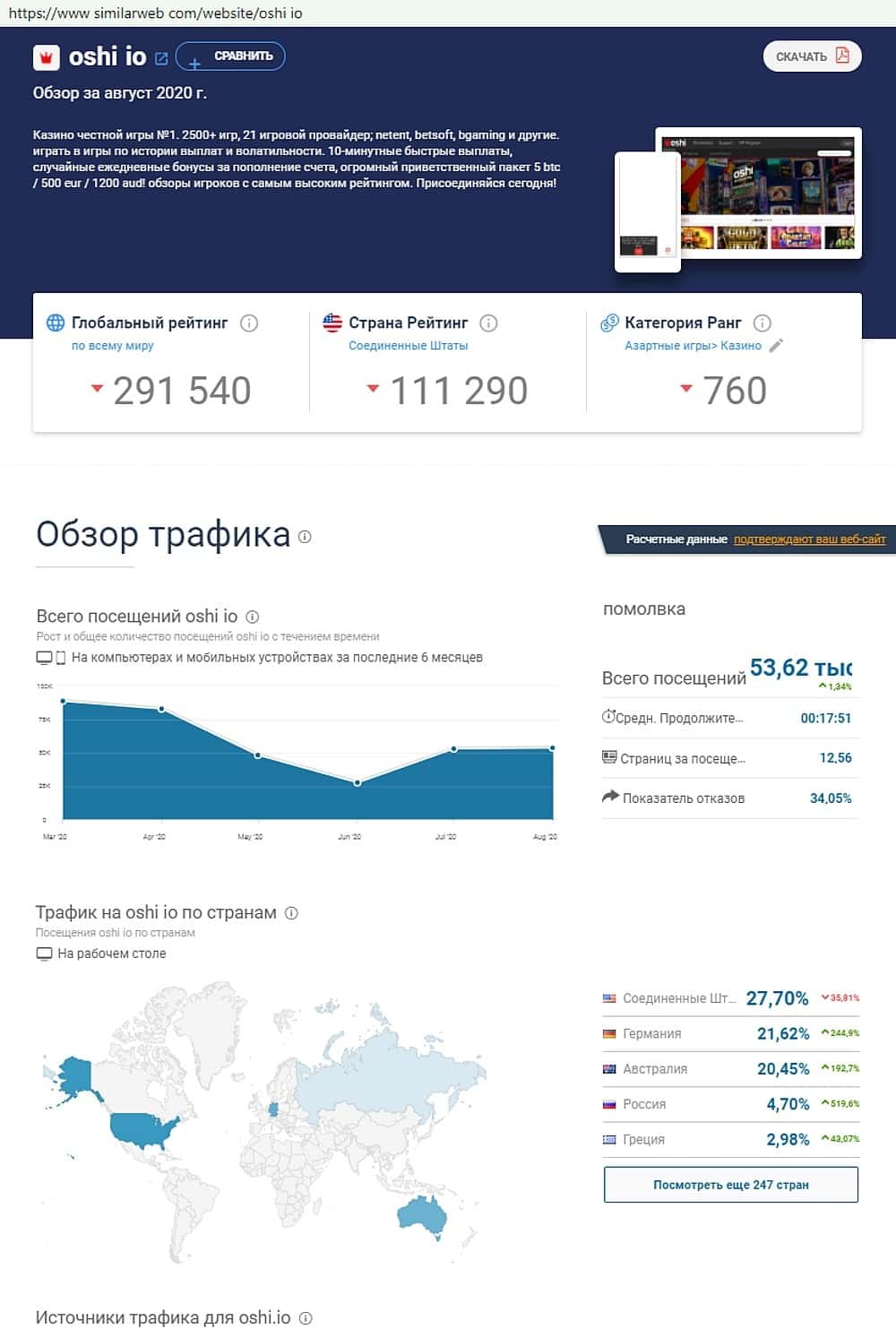Click the Australia flag in country list

(609, 1069)
